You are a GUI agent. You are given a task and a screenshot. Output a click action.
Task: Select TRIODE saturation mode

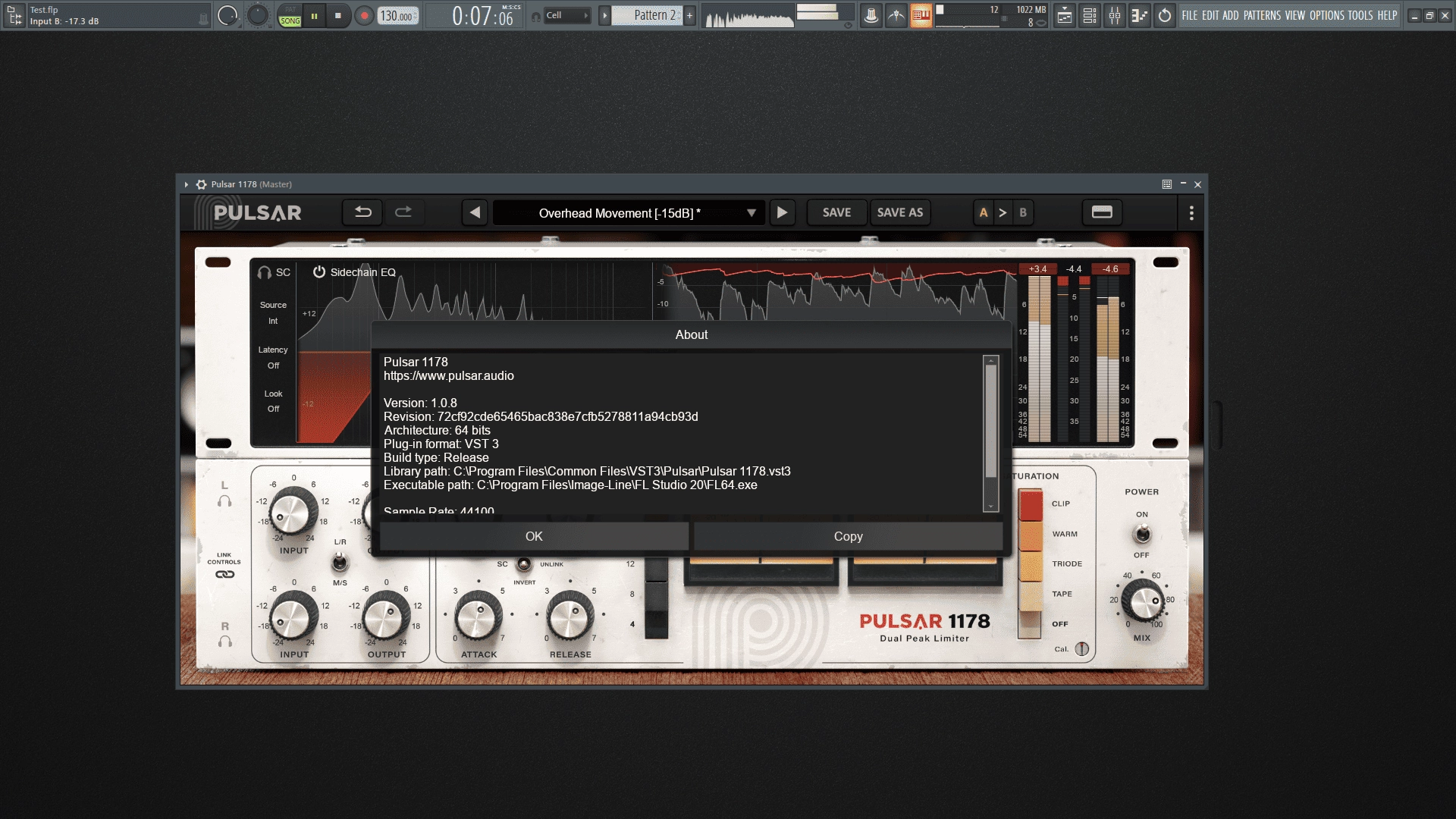click(x=1031, y=566)
